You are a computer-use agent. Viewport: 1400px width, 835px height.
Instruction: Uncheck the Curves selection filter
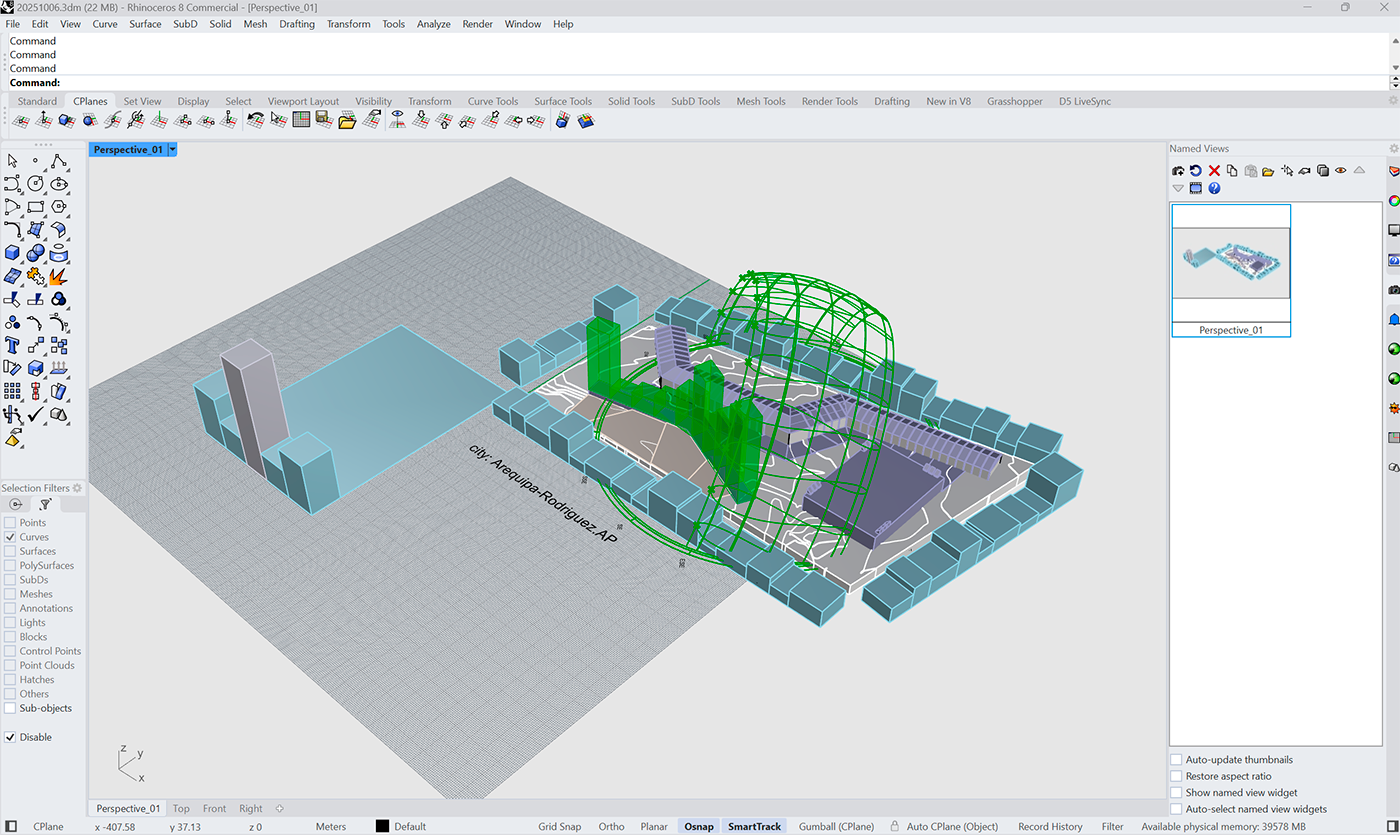10,537
